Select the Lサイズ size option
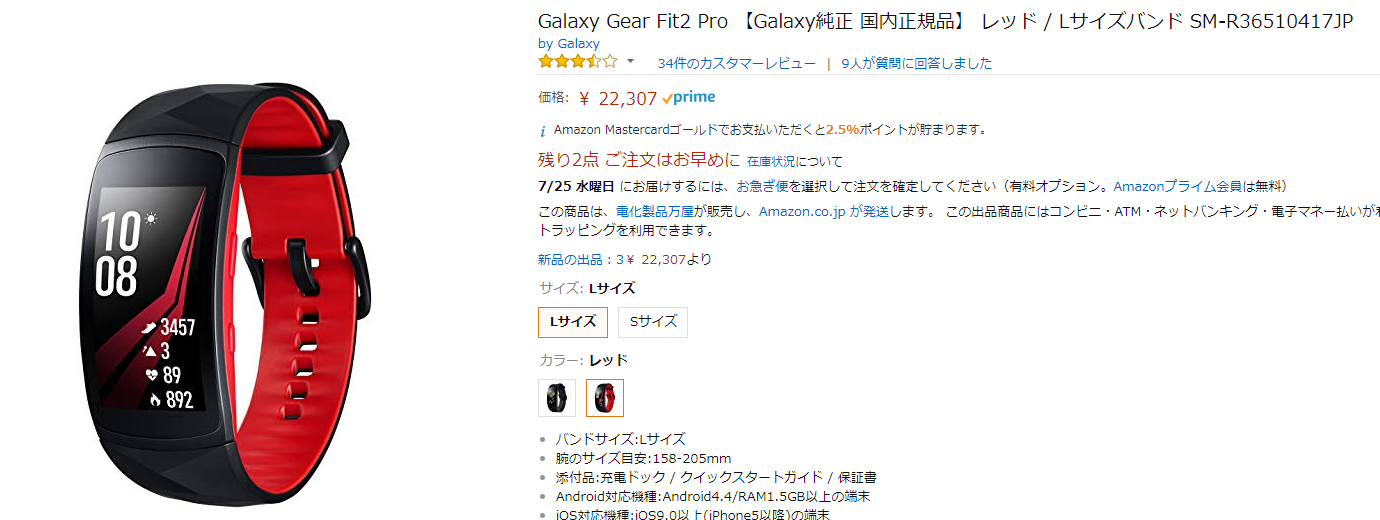 tap(572, 322)
